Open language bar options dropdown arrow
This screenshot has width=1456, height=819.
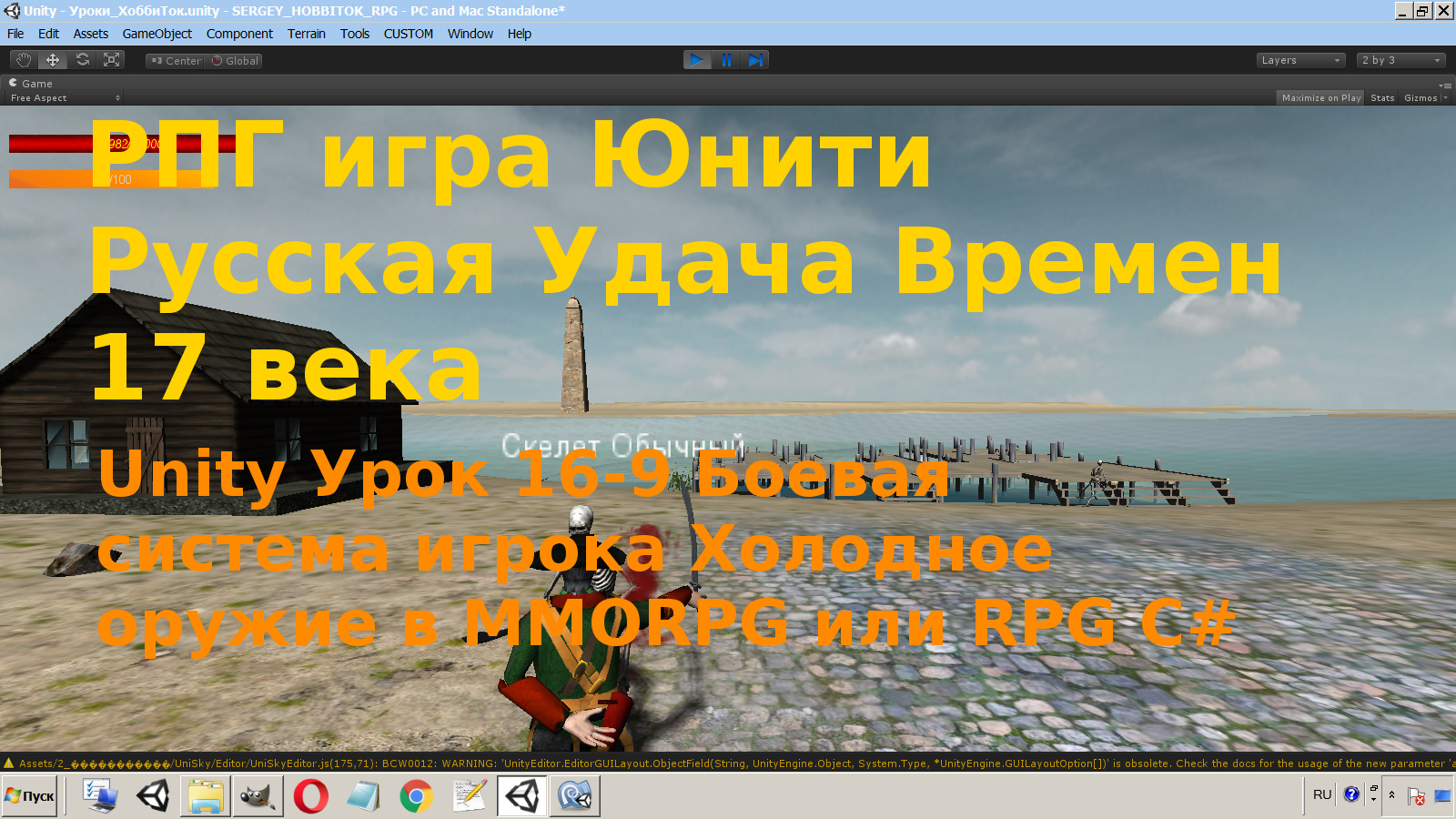coord(1374,800)
